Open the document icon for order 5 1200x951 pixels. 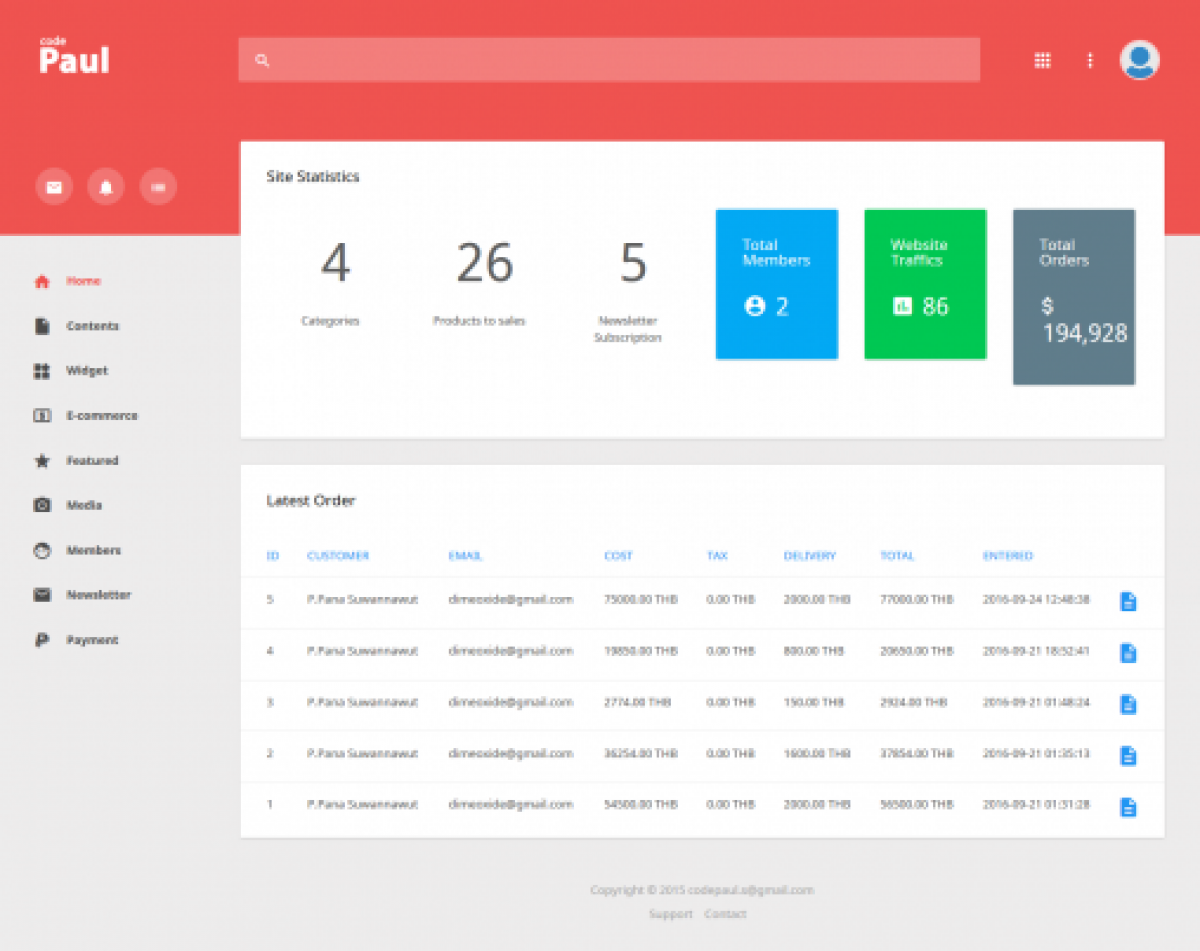coord(1128,601)
